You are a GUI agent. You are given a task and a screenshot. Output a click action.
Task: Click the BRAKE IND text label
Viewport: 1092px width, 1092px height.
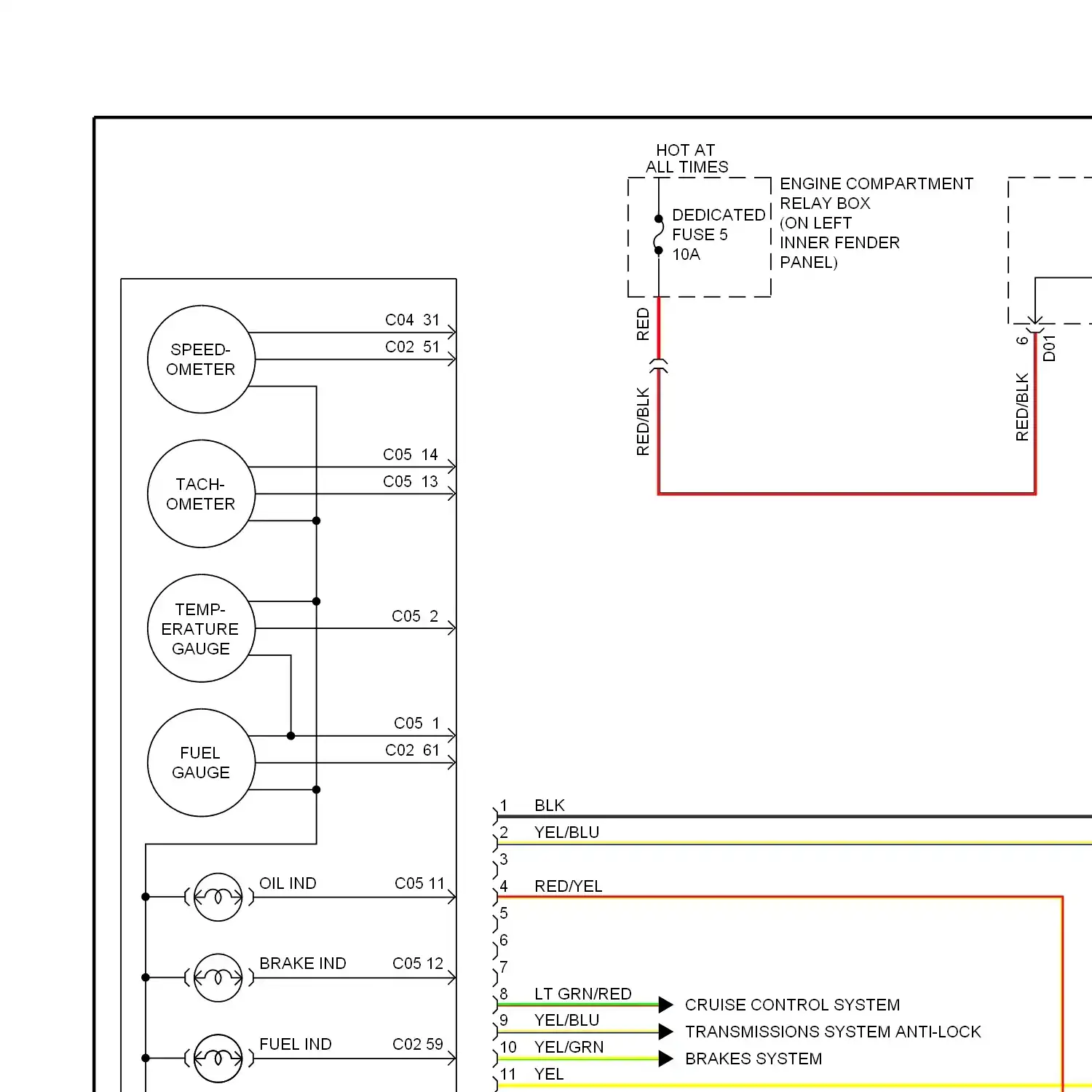[x=303, y=963]
